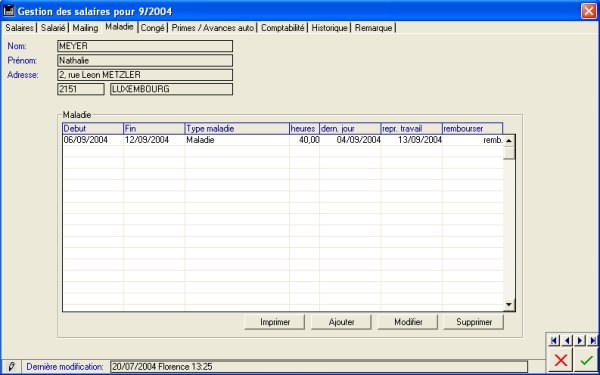Click the scroll down arrow of Maladie table
Image resolution: width=600 pixels, height=375 pixels.
click(509, 305)
